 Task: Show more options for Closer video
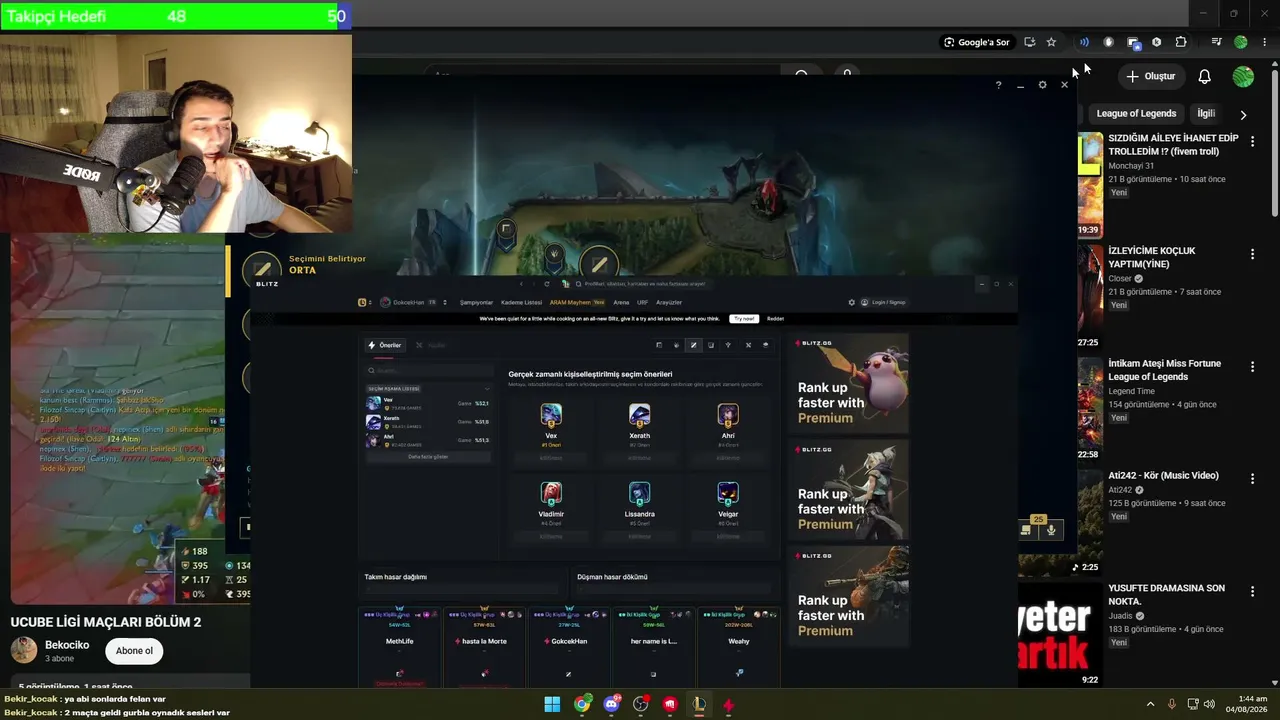point(1252,255)
